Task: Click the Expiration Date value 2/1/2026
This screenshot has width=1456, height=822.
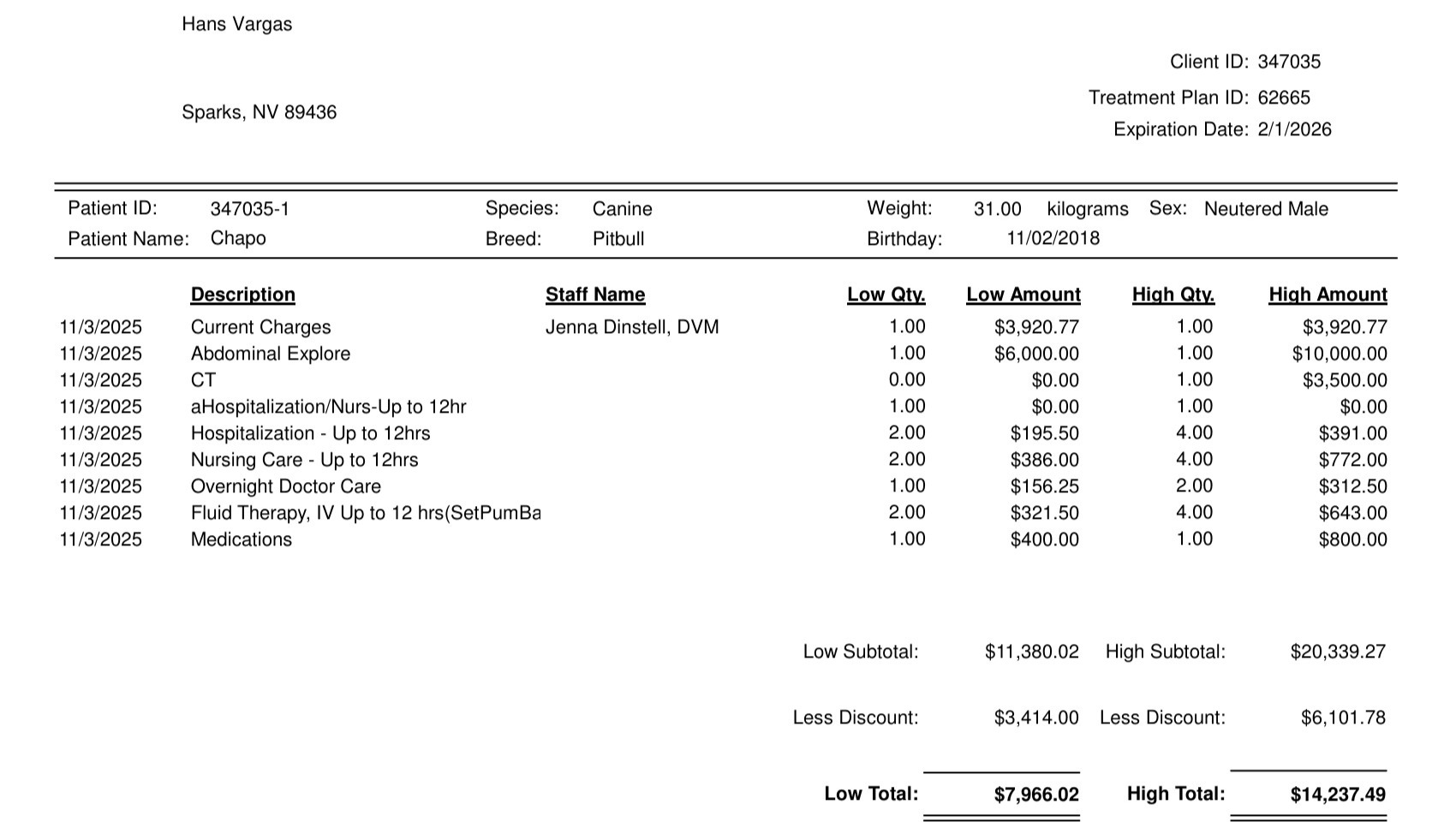Action: tap(1294, 129)
